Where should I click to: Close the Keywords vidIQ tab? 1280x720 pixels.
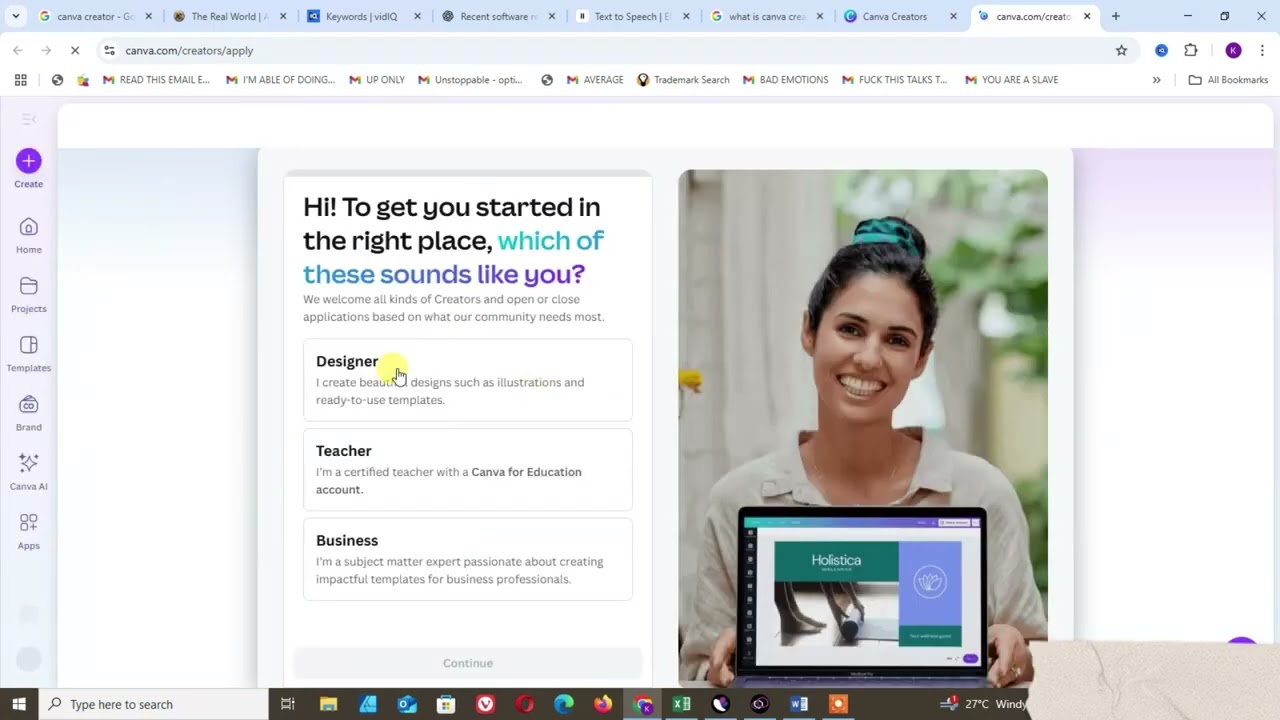pos(417,16)
